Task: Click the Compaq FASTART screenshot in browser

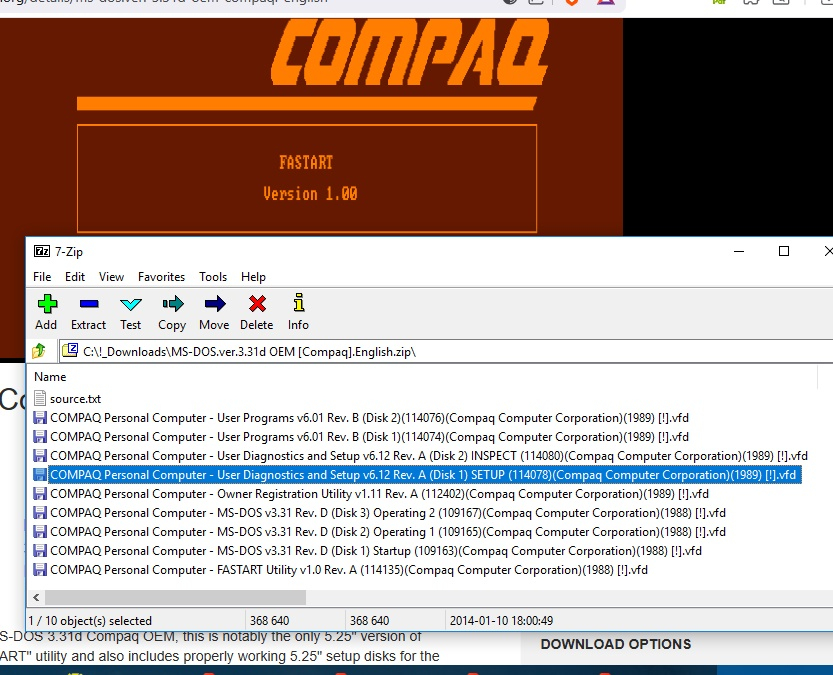Action: 311,127
